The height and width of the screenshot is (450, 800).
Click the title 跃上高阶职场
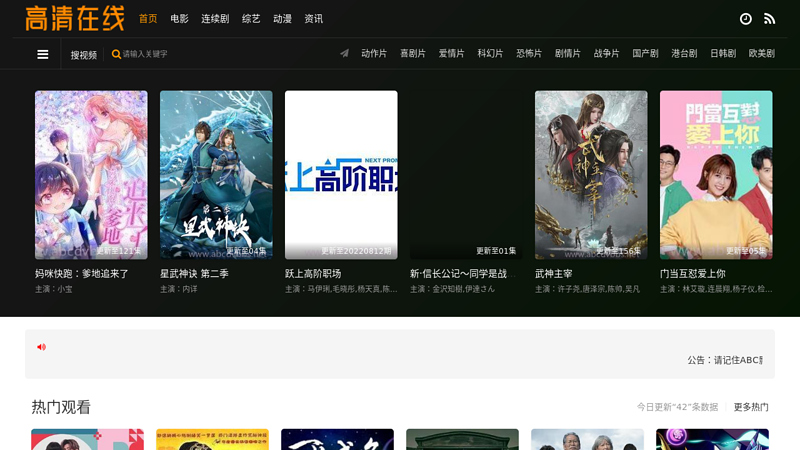click(x=313, y=274)
